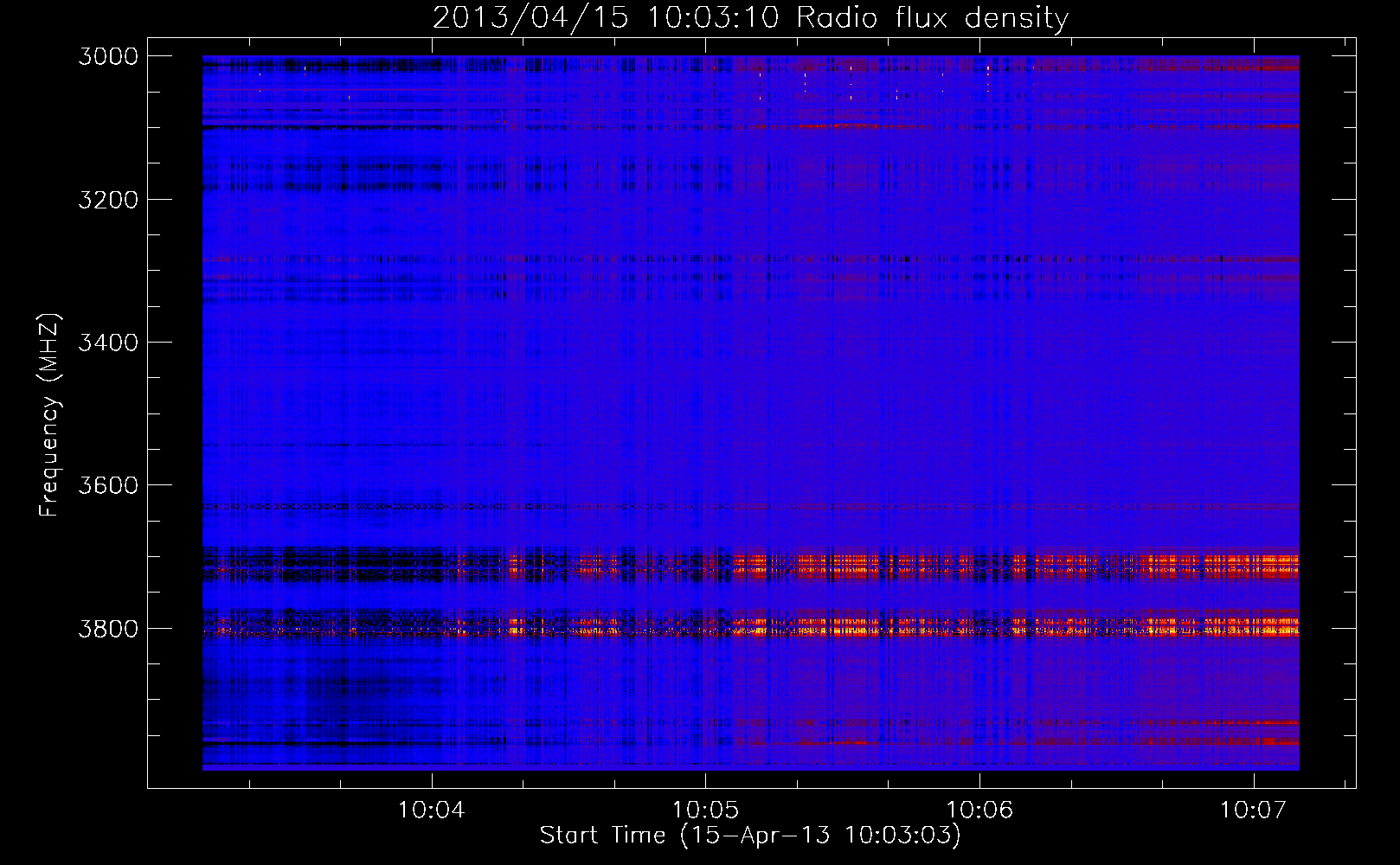Click the 'Start Time (15-Apr-13 10:03:03)' axis title
The width and height of the screenshot is (1400, 865).
coord(750,836)
